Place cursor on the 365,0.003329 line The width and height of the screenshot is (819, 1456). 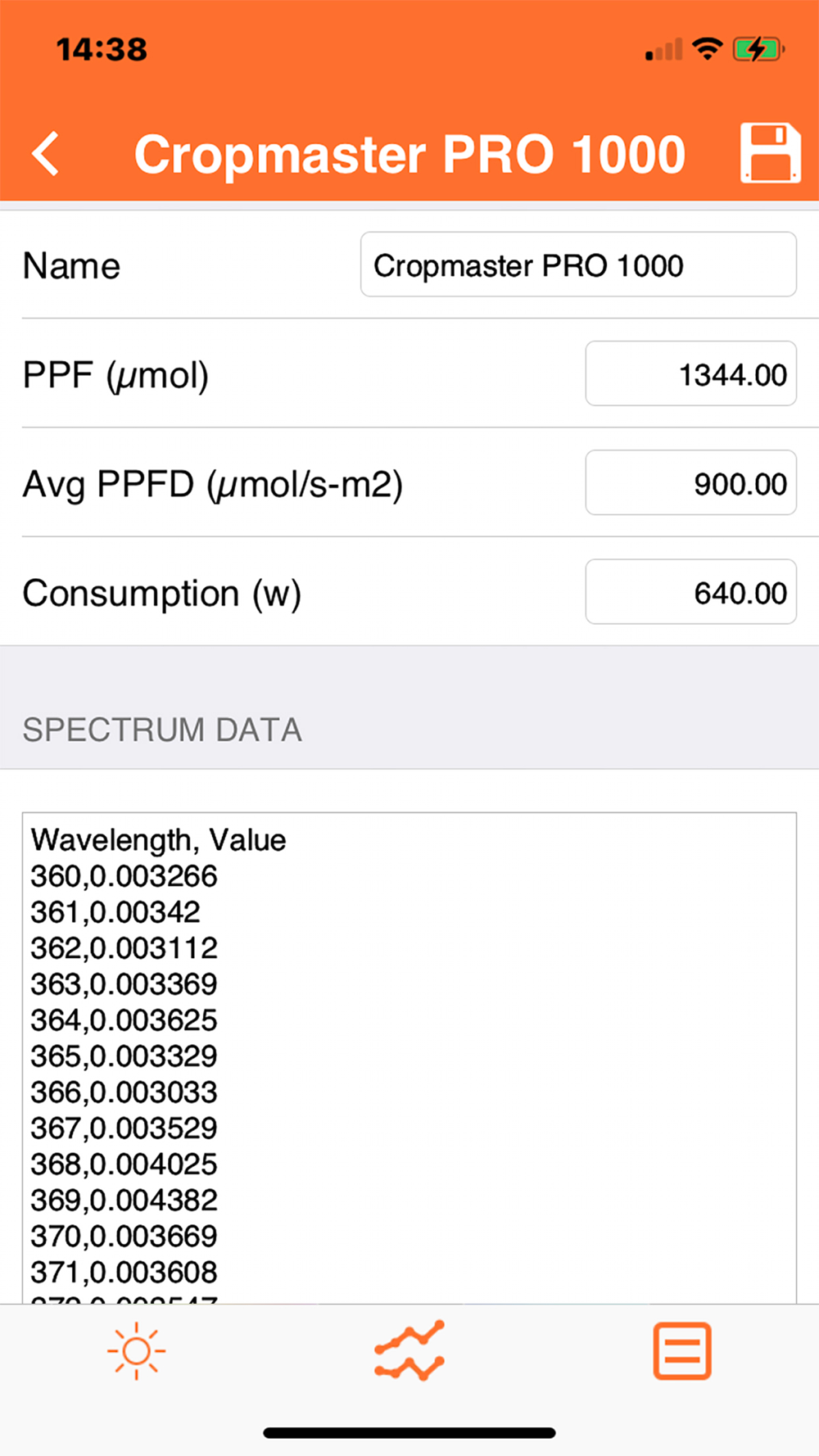(x=124, y=1056)
